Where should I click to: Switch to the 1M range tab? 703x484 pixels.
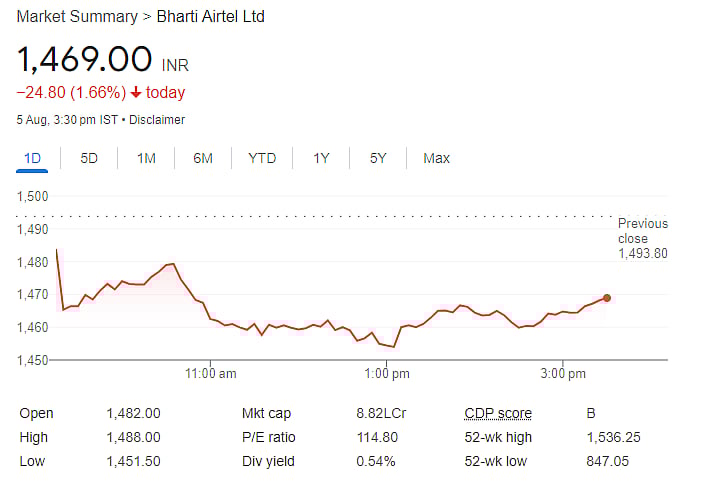click(146, 158)
